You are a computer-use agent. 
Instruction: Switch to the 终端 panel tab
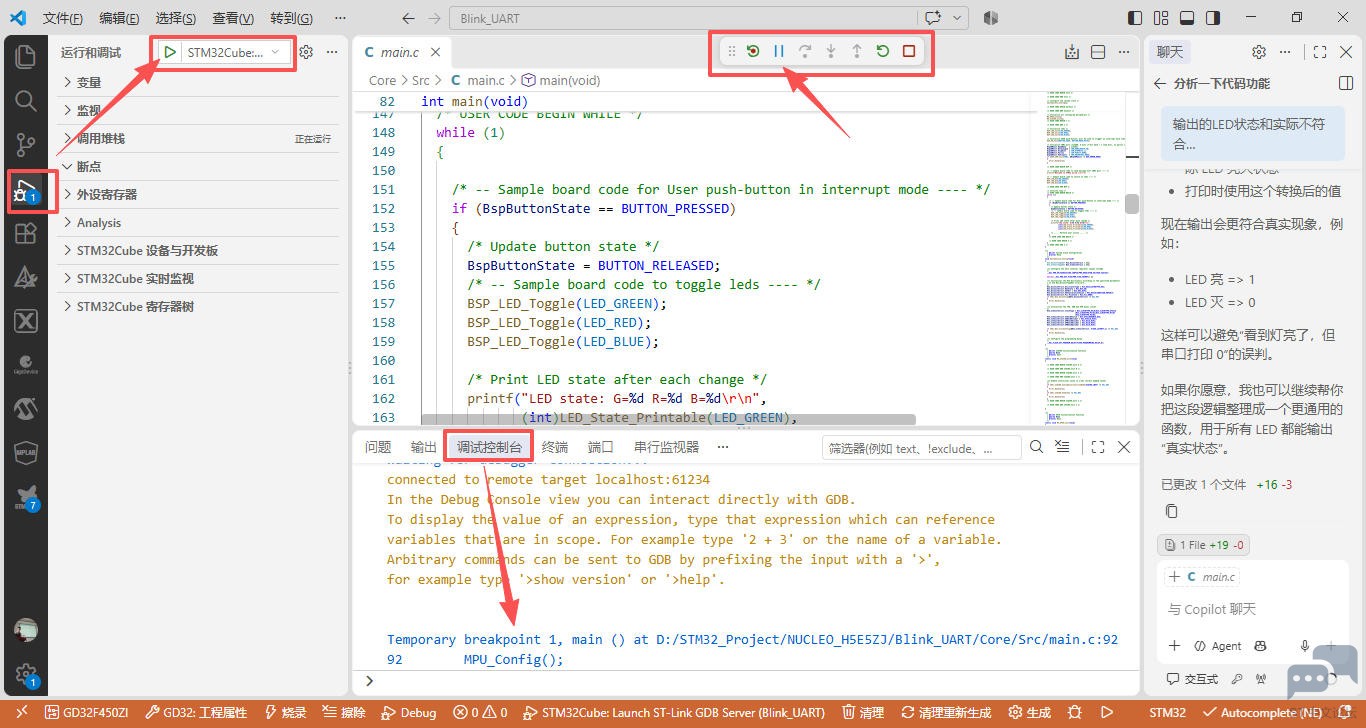[555, 447]
